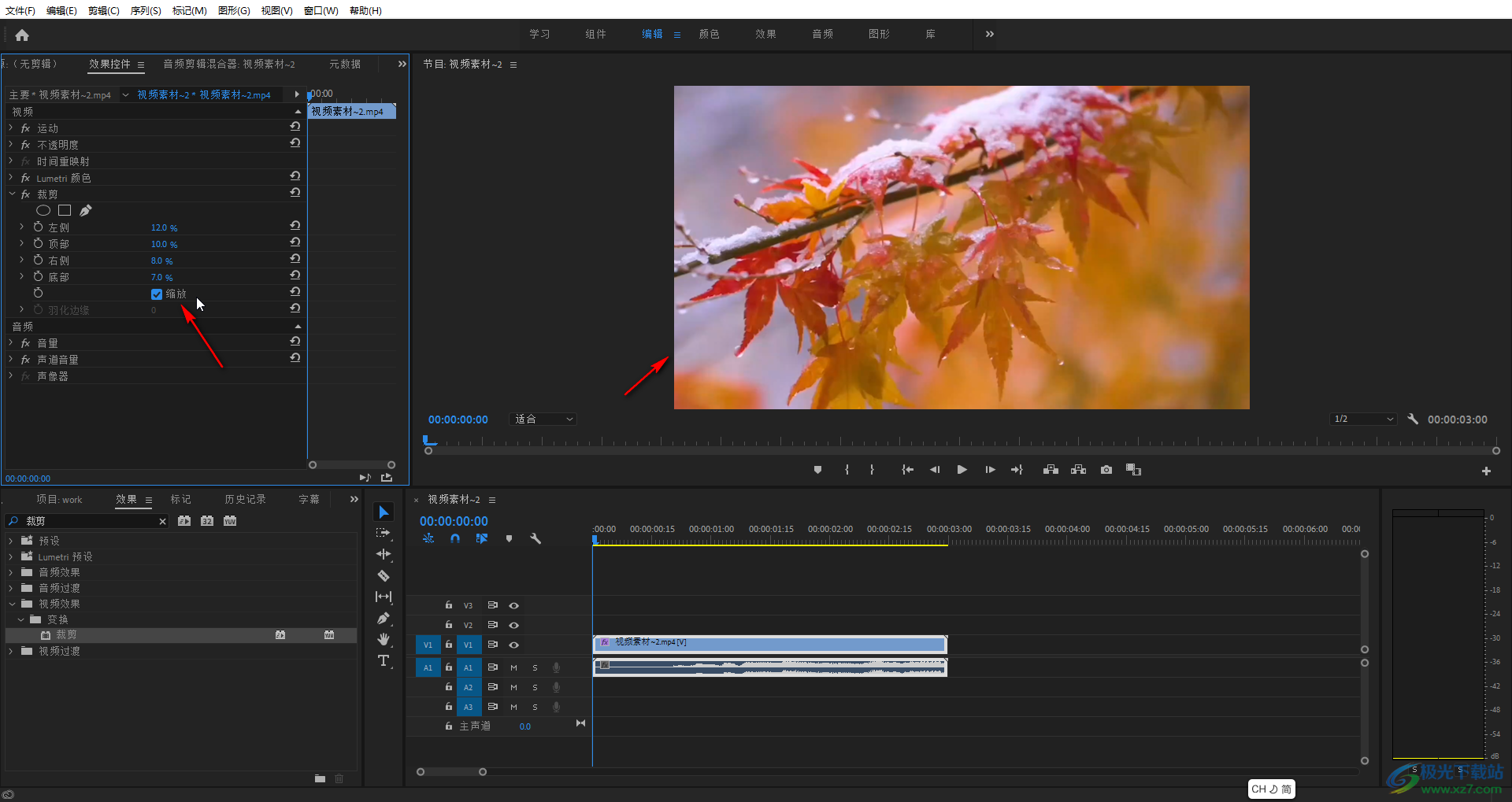1512x802 pixels.
Task: Uncheck the 缩放 zoom checkbox
Action: [157, 294]
